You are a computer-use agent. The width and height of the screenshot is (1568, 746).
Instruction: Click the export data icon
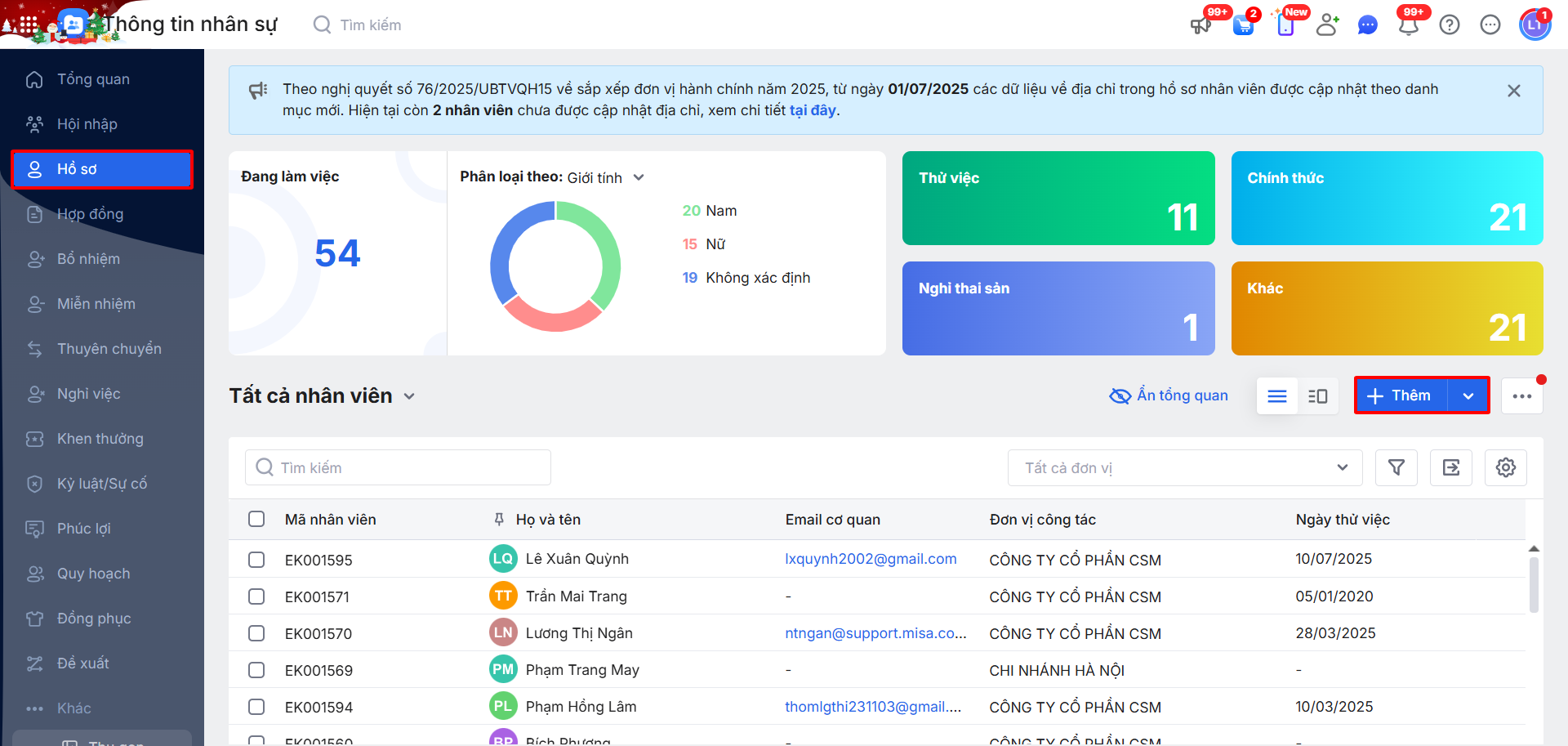click(1451, 467)
